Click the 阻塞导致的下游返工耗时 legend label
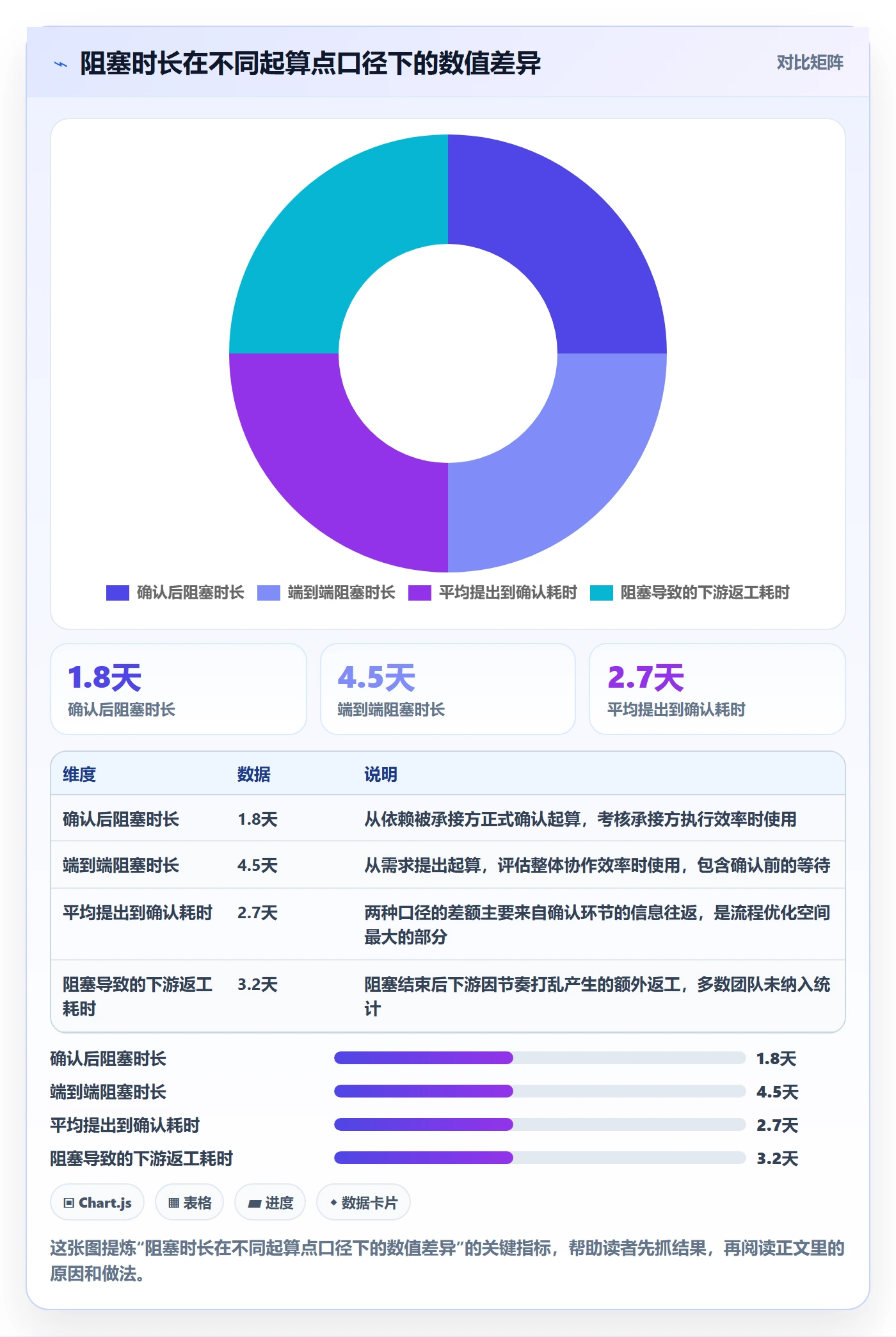The image size is (896, 1337). (x=705, y=593)
